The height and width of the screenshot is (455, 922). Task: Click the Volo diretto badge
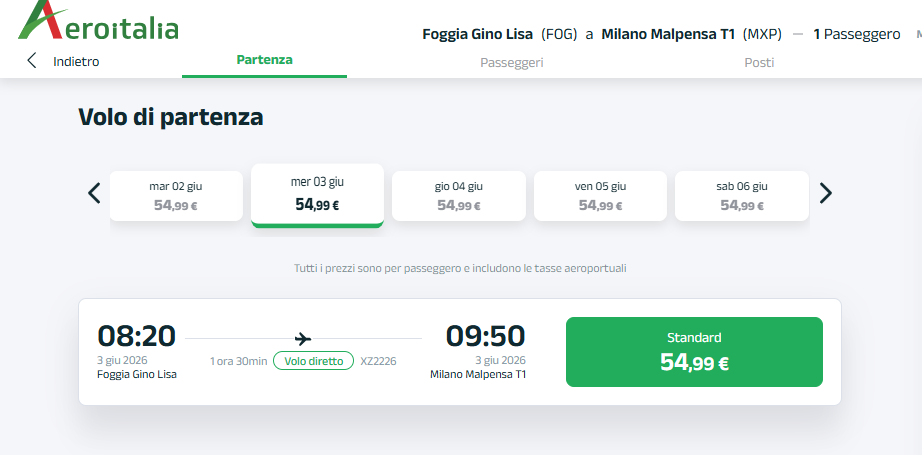[313, 361]
